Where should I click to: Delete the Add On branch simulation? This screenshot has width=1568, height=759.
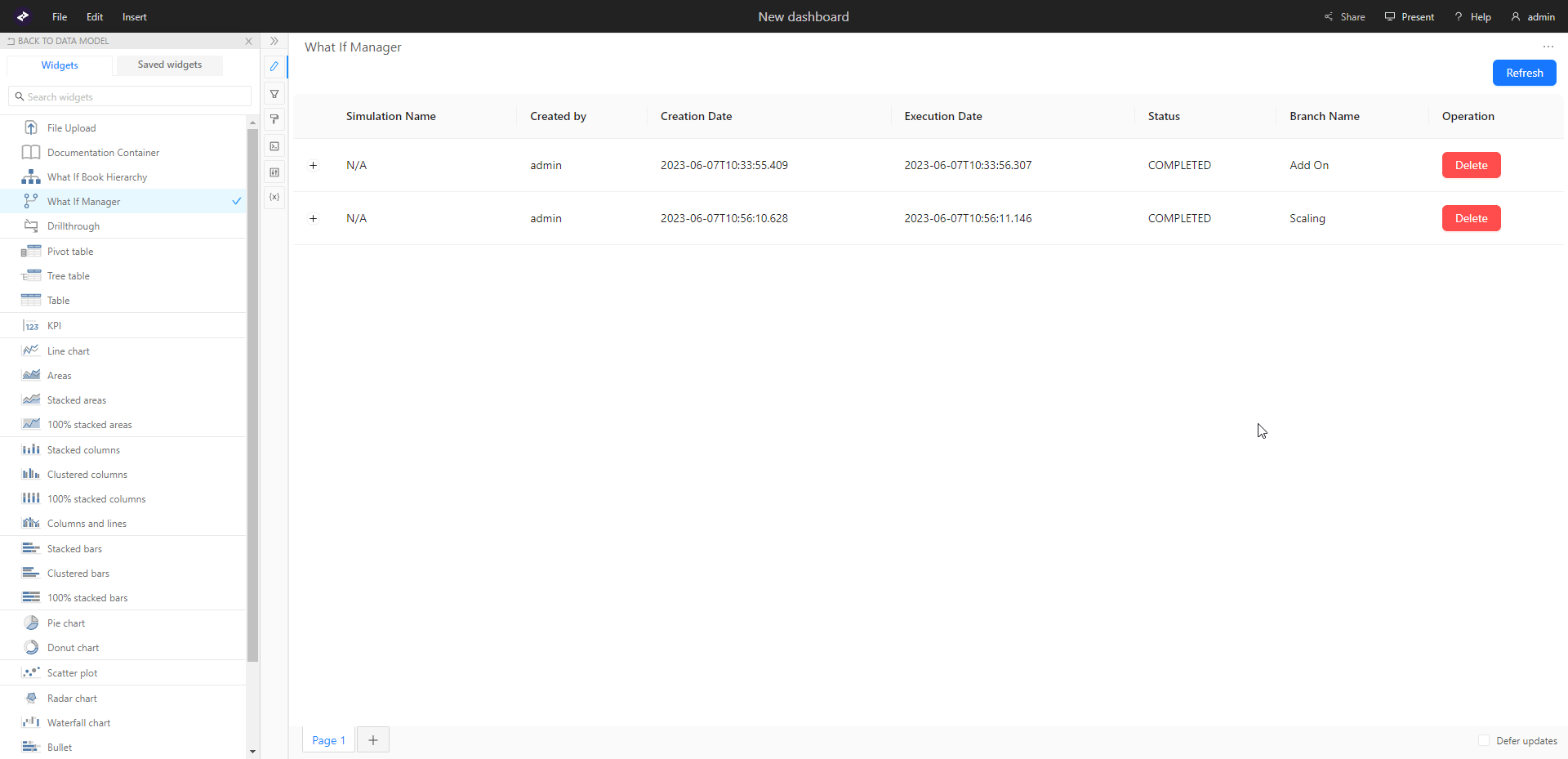1471,165
